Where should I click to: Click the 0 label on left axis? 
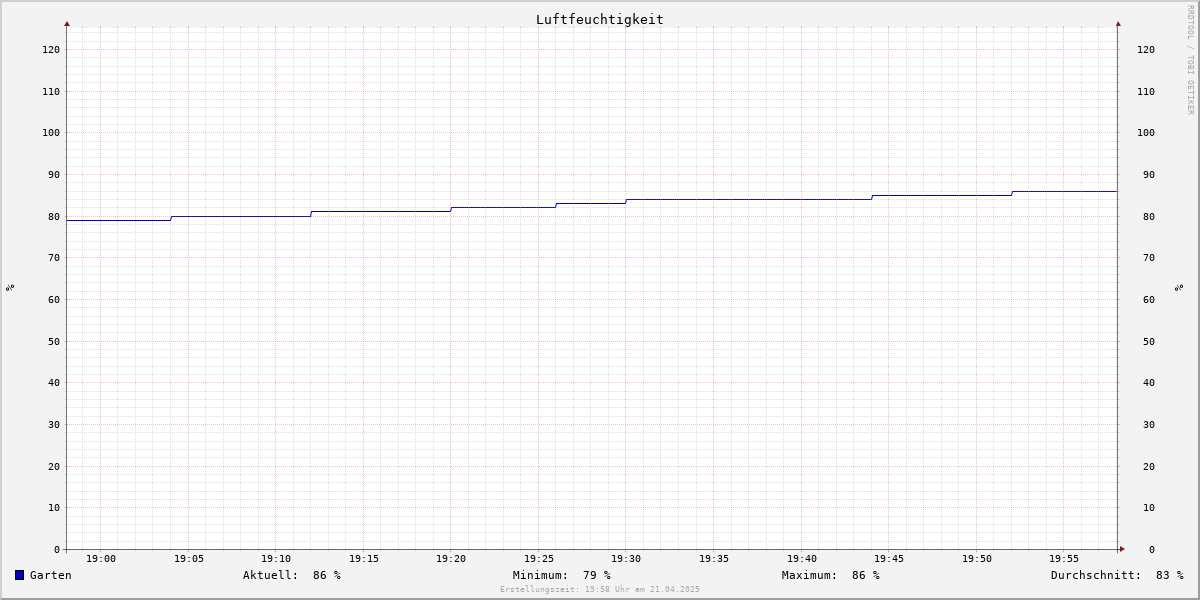[x=57, y=549]
